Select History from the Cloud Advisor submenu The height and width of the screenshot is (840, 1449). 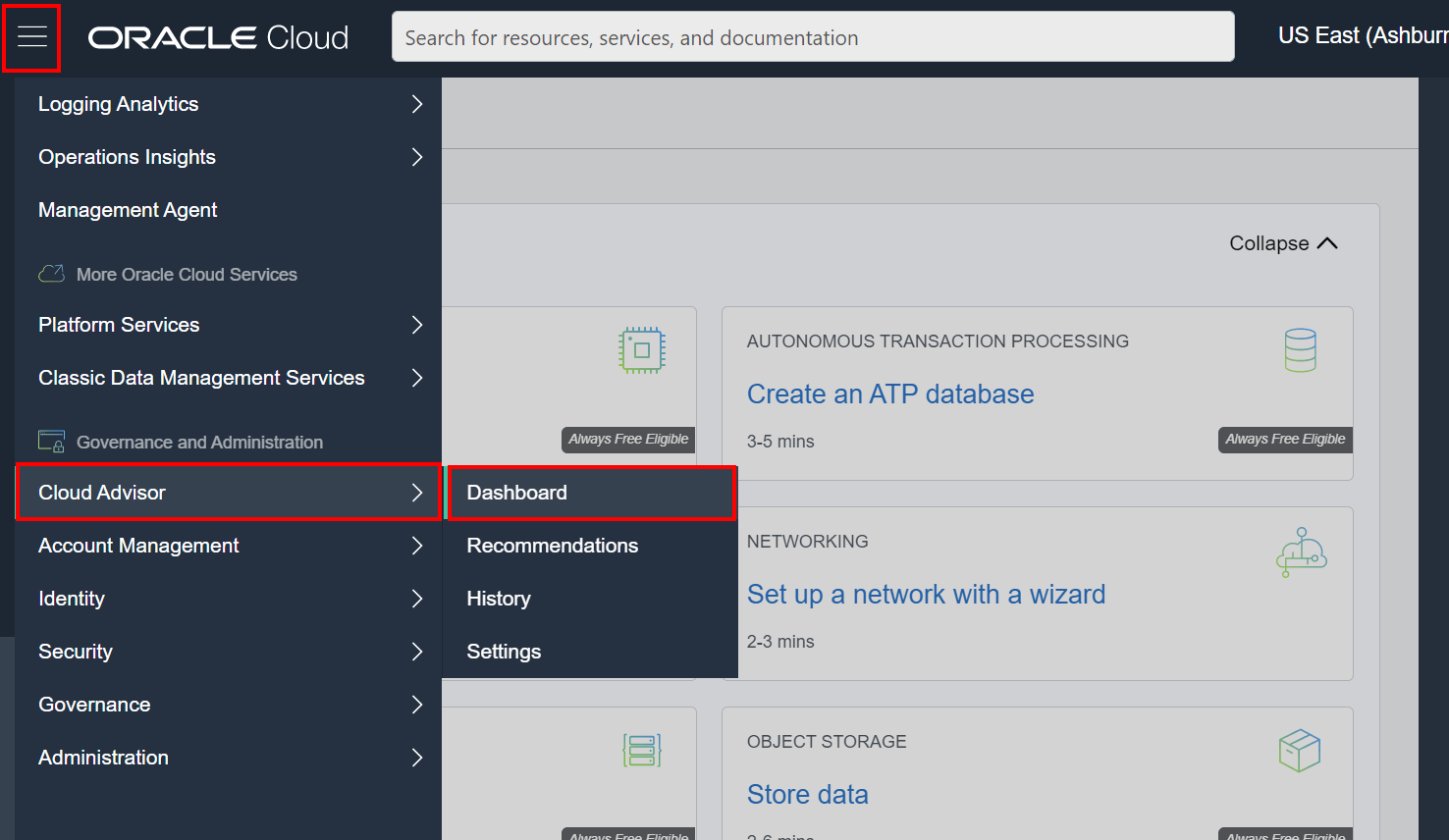[x=498, y=599]
